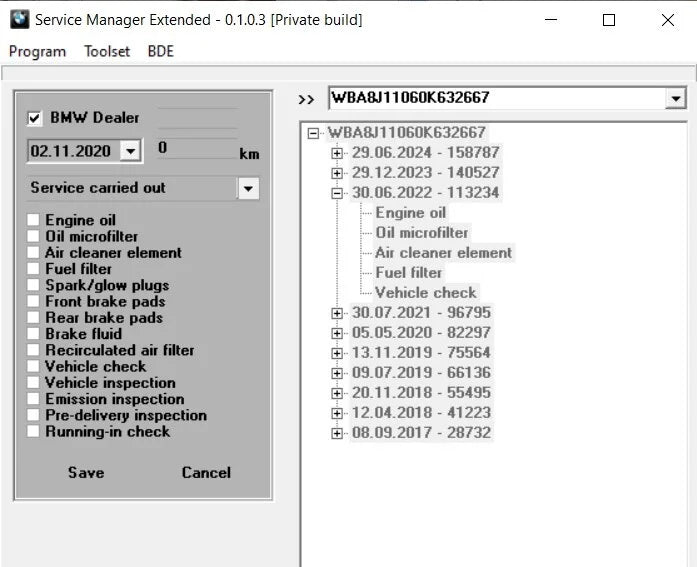Click the Save button
697x567 pixels.
coord(86,472)
